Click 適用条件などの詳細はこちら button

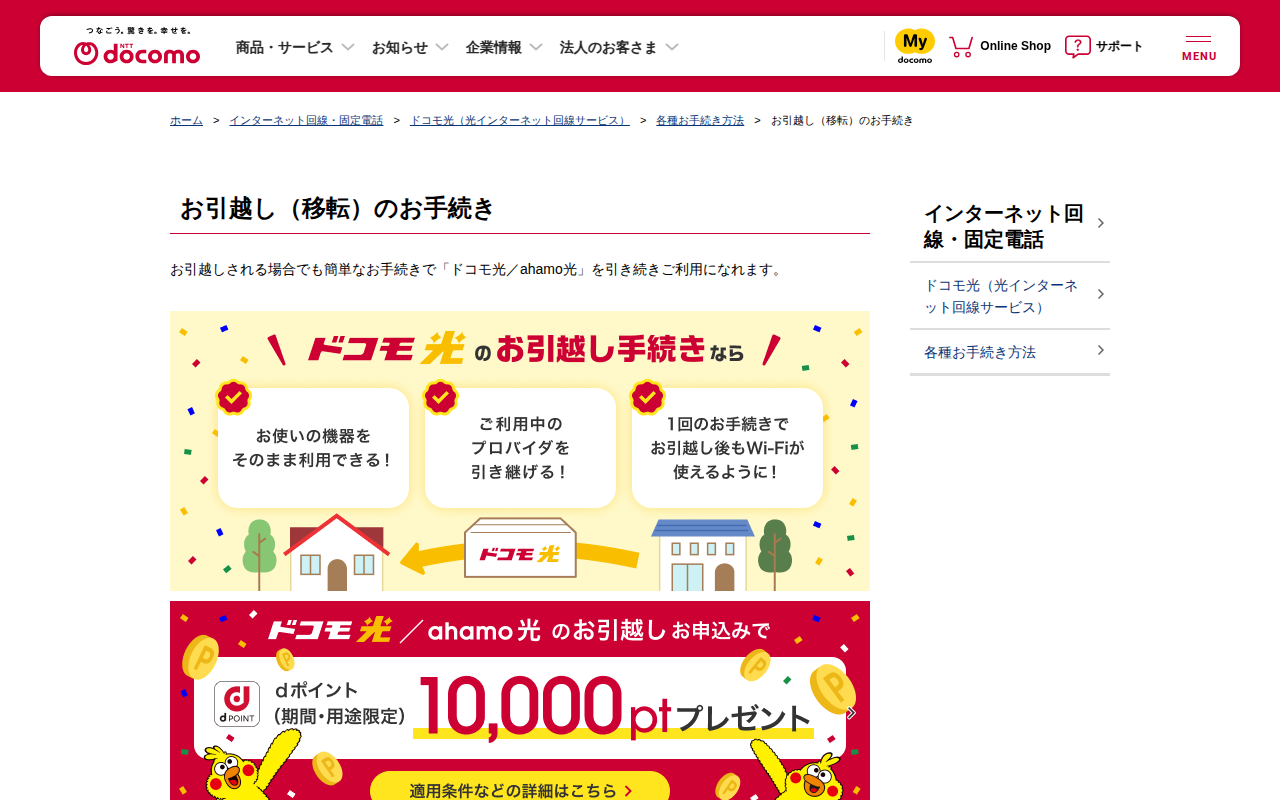point(520,790)
